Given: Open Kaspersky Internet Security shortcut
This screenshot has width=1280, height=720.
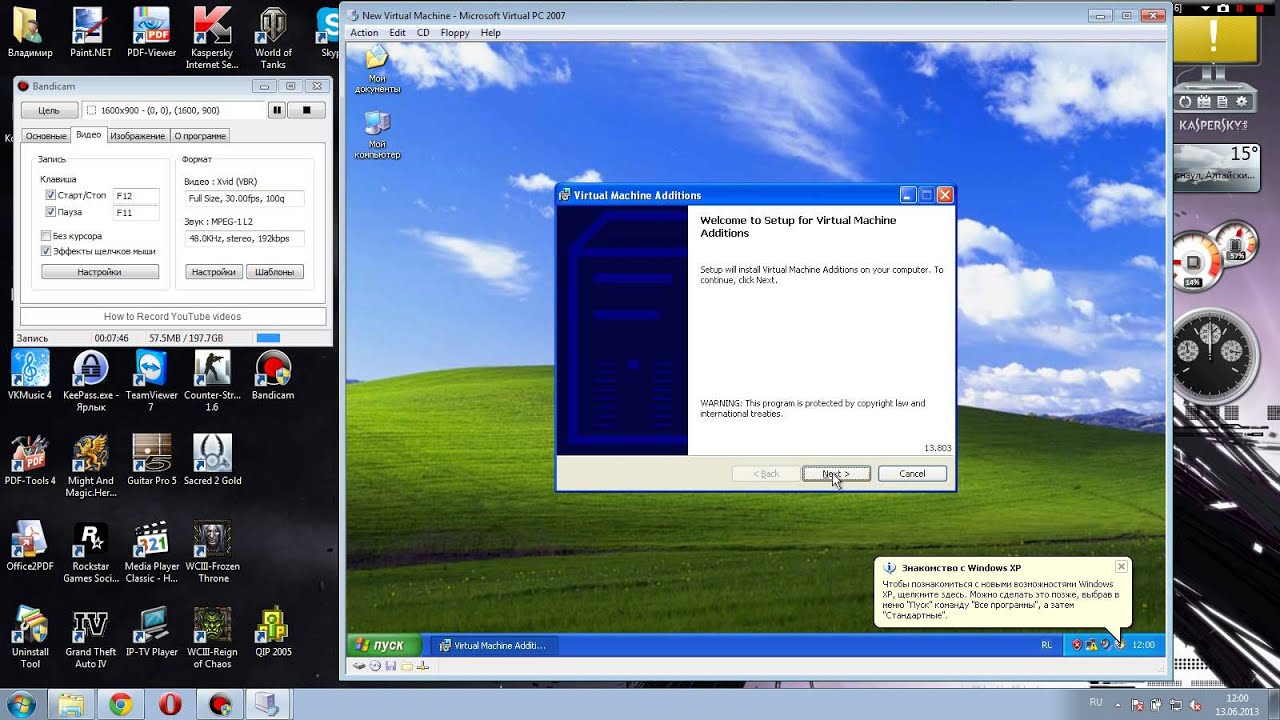Looking at the screenshot, I should pos(212,38).
